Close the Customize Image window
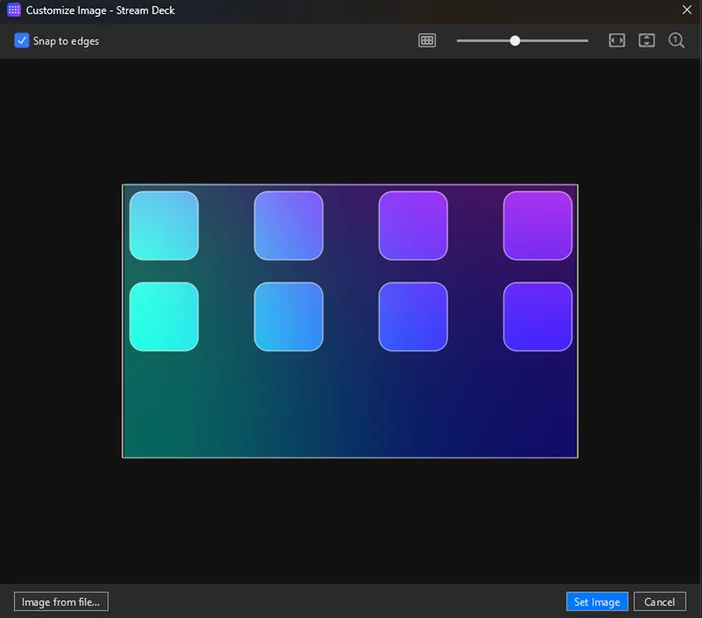This screenshot has width=702, height=618. pos(687,10)
